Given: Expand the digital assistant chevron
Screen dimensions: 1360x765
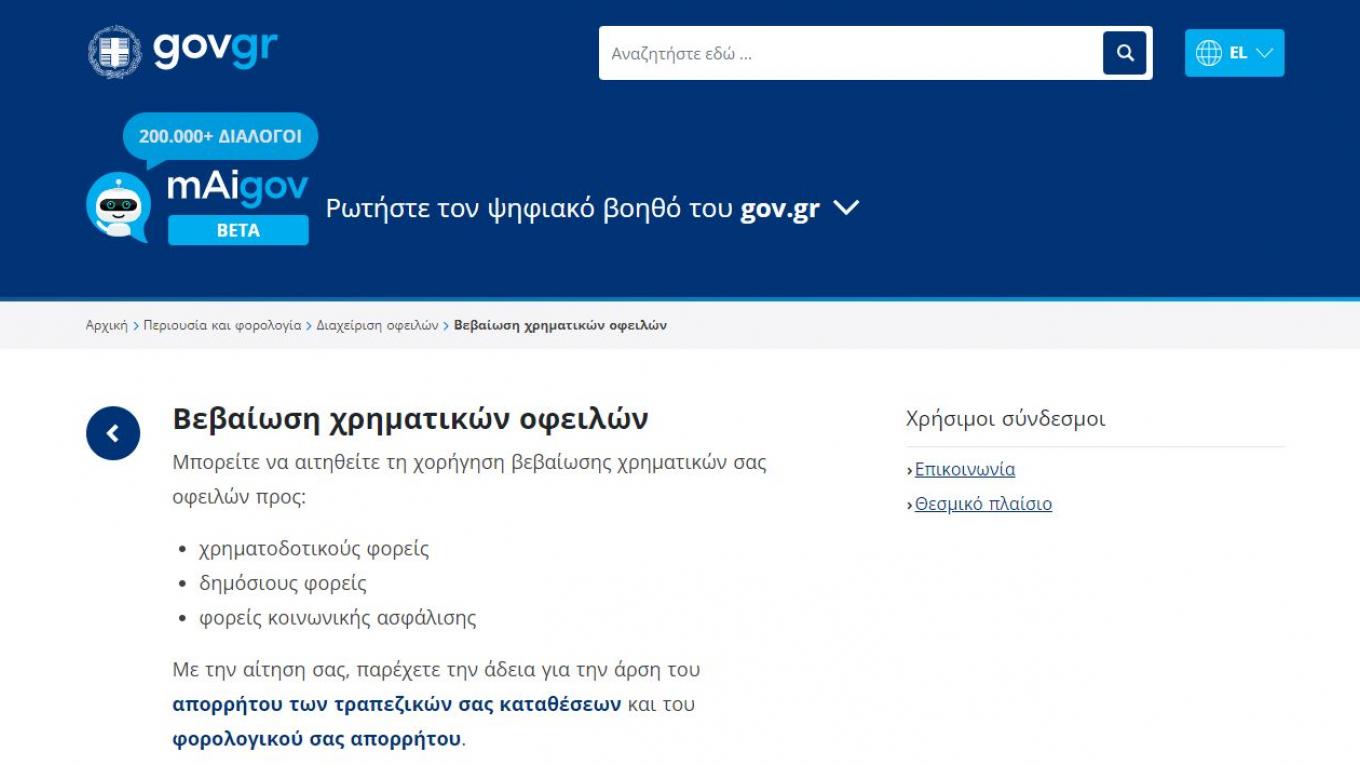Looking at the screenshot, I should (x=846, y=208).
